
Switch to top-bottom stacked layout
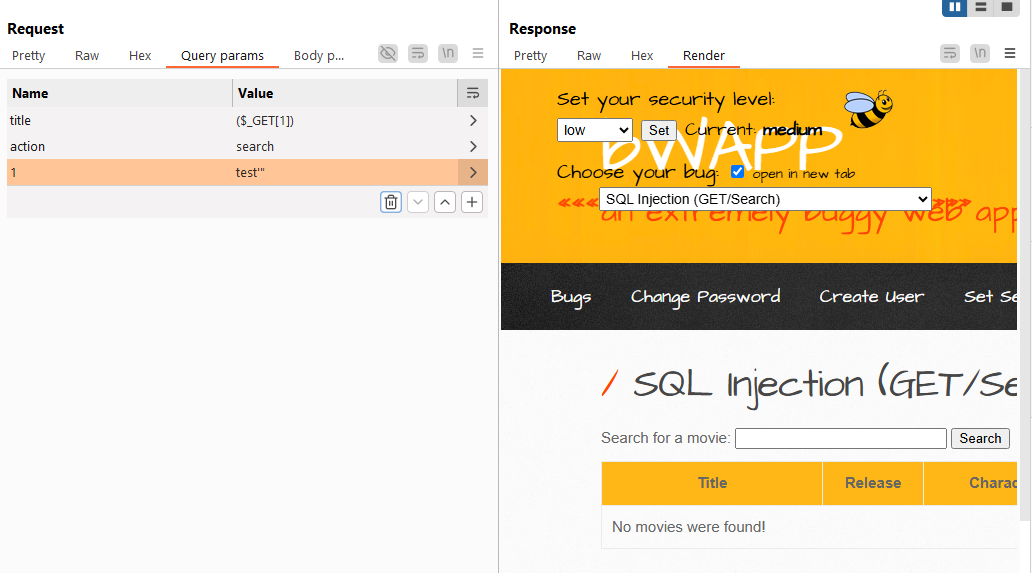click(981, 7)
